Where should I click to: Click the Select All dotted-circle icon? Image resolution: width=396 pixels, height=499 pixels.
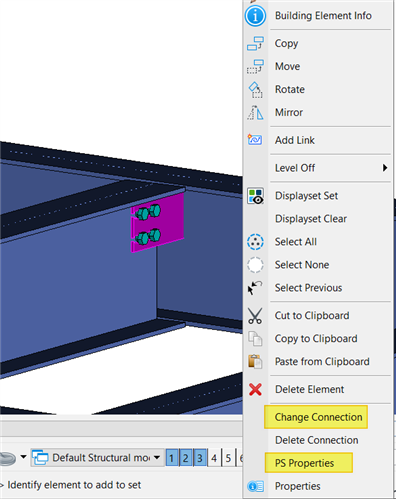(255, 242)
